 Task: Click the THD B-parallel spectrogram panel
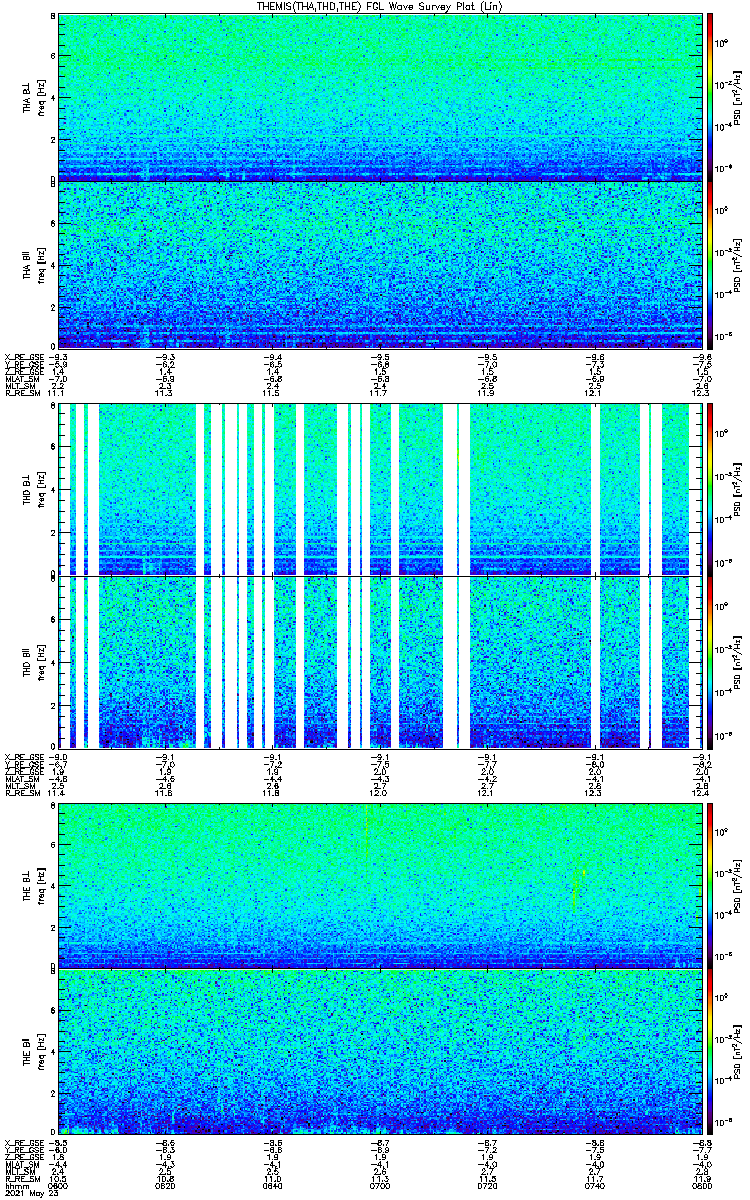[x=380, y=661]
